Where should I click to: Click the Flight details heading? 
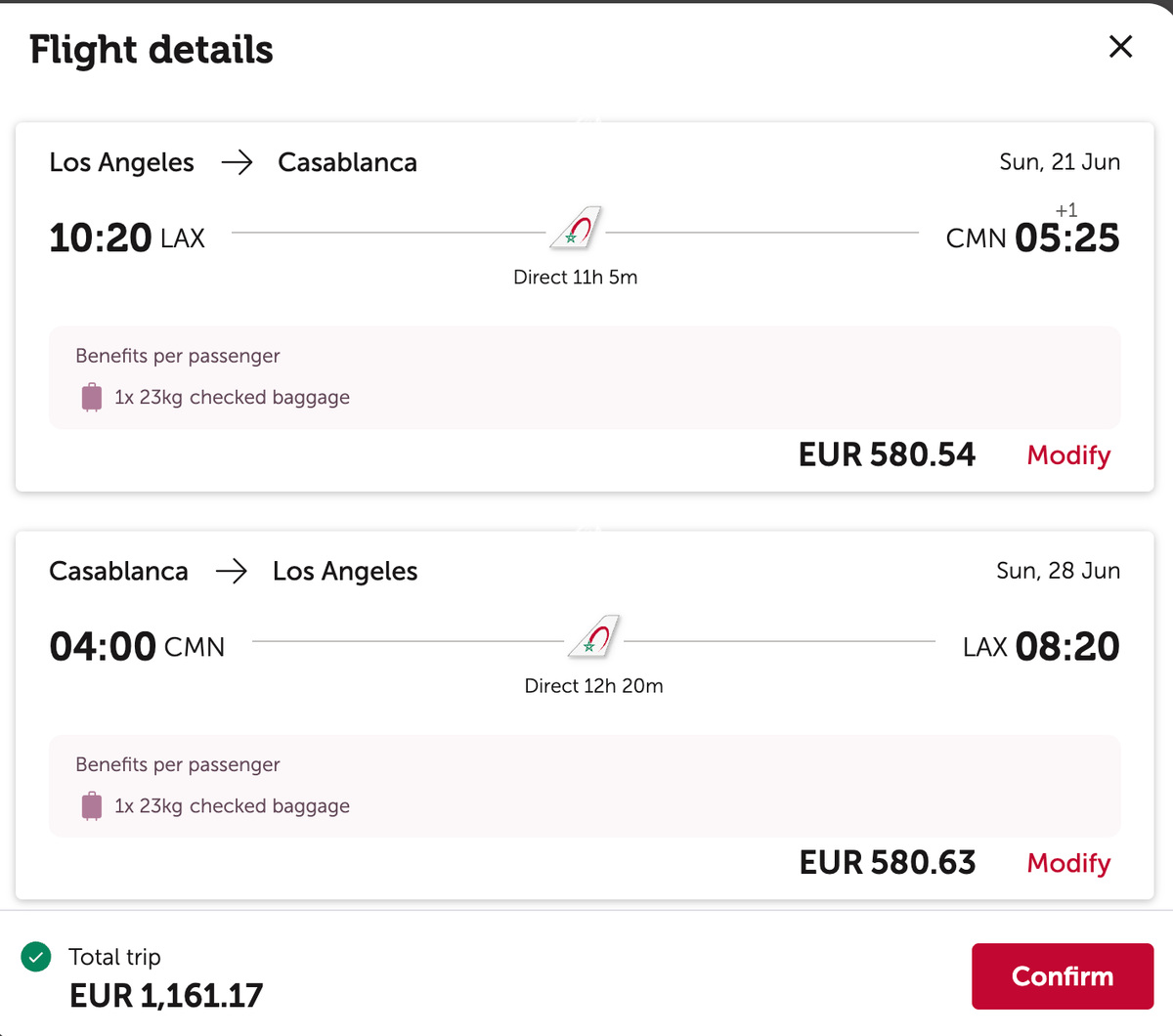[151, 49]
